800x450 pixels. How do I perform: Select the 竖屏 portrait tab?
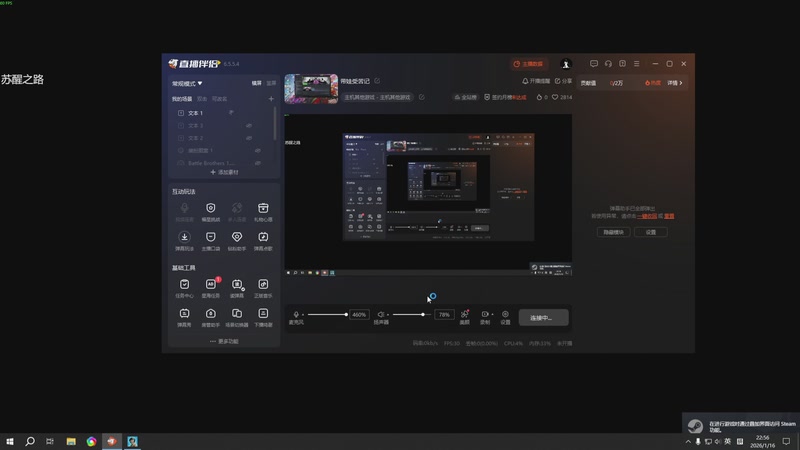[x=271, y=83]
